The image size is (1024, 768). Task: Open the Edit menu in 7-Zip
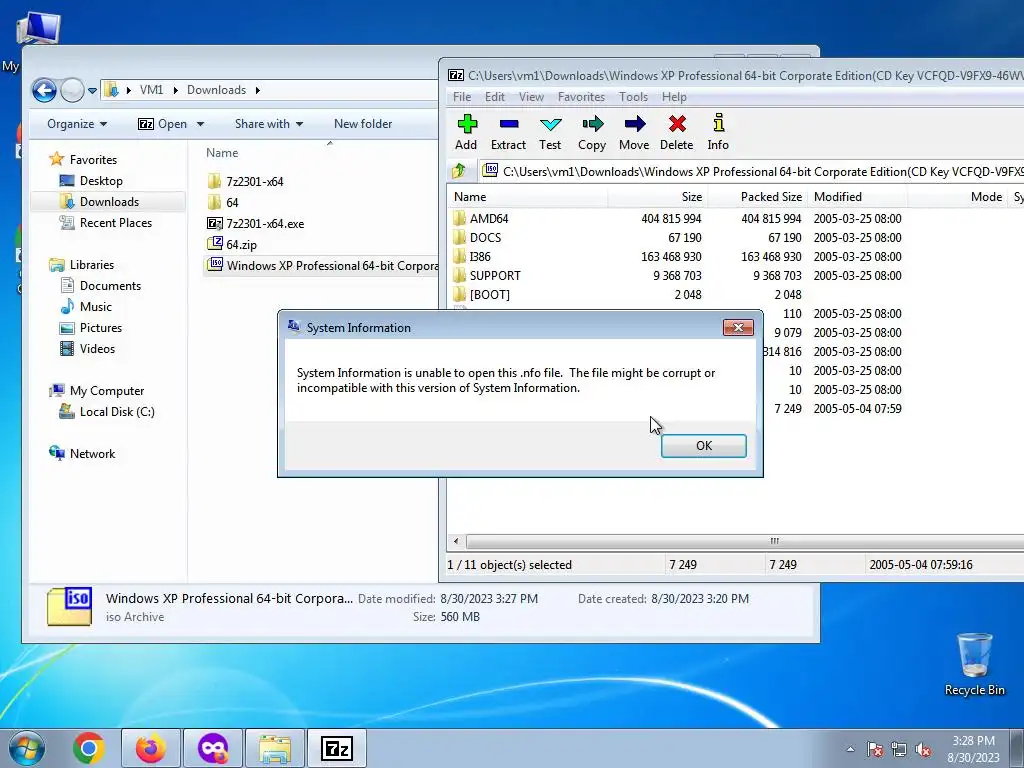494,97
